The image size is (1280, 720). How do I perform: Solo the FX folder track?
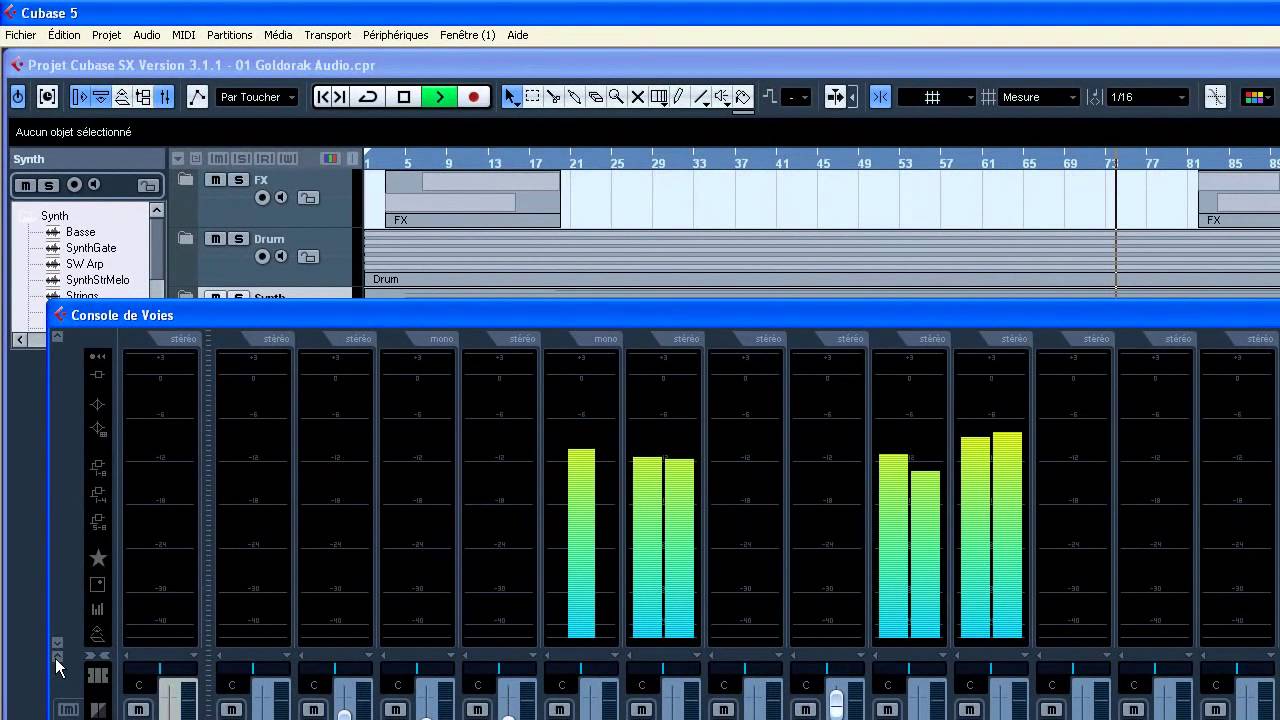pos(238,180)
